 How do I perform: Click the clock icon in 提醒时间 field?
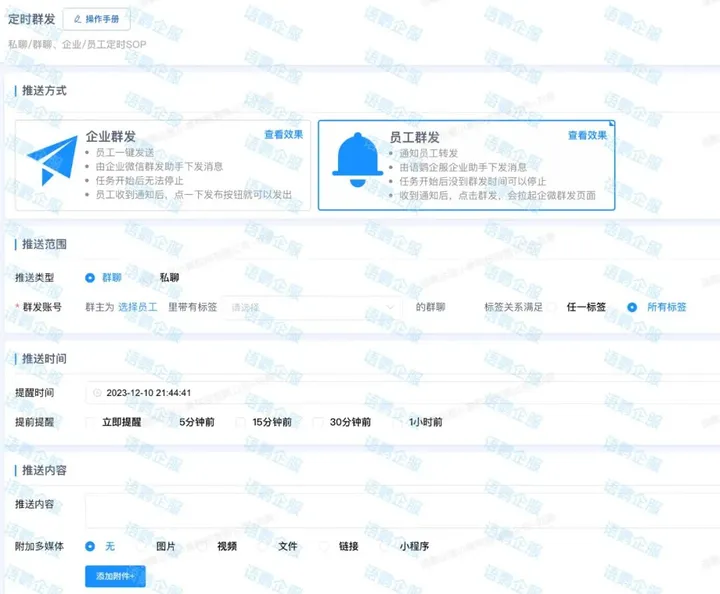click(97, 393)
